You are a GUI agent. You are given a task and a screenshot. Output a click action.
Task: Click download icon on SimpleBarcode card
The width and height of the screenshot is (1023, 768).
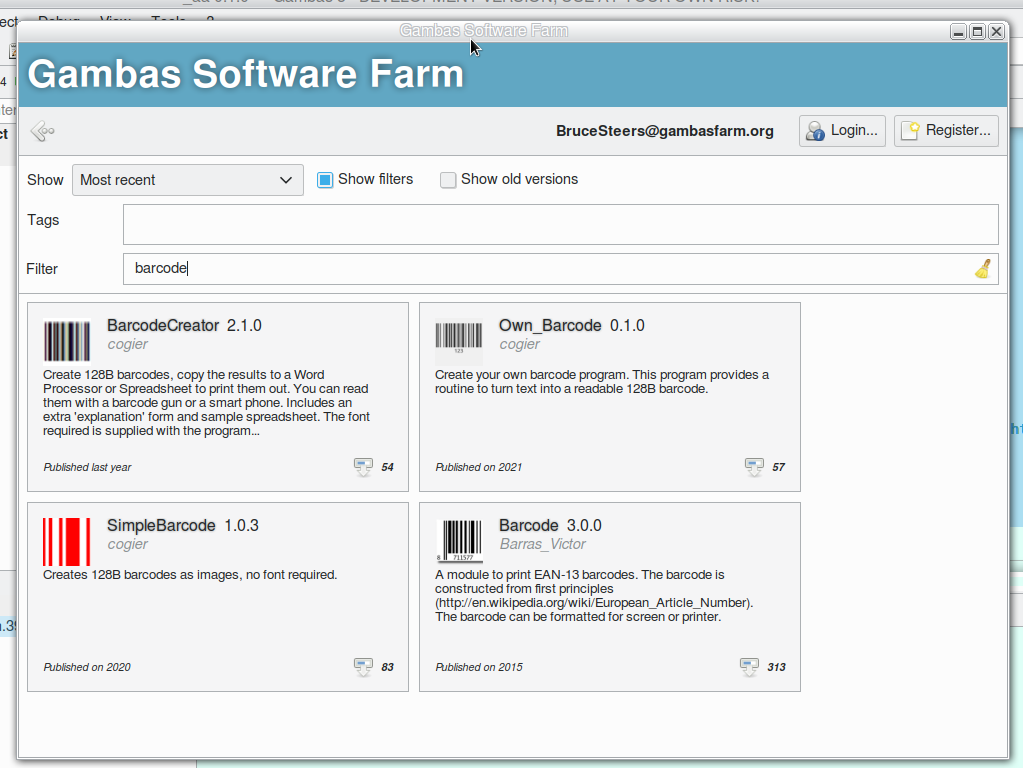pyautogui.click(x=363, y=667)
